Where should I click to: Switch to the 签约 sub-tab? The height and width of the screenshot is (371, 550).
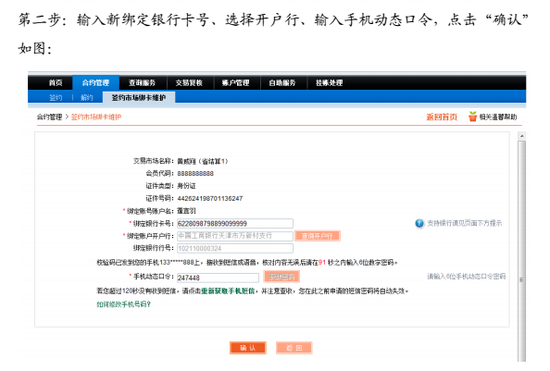(55, 97)
